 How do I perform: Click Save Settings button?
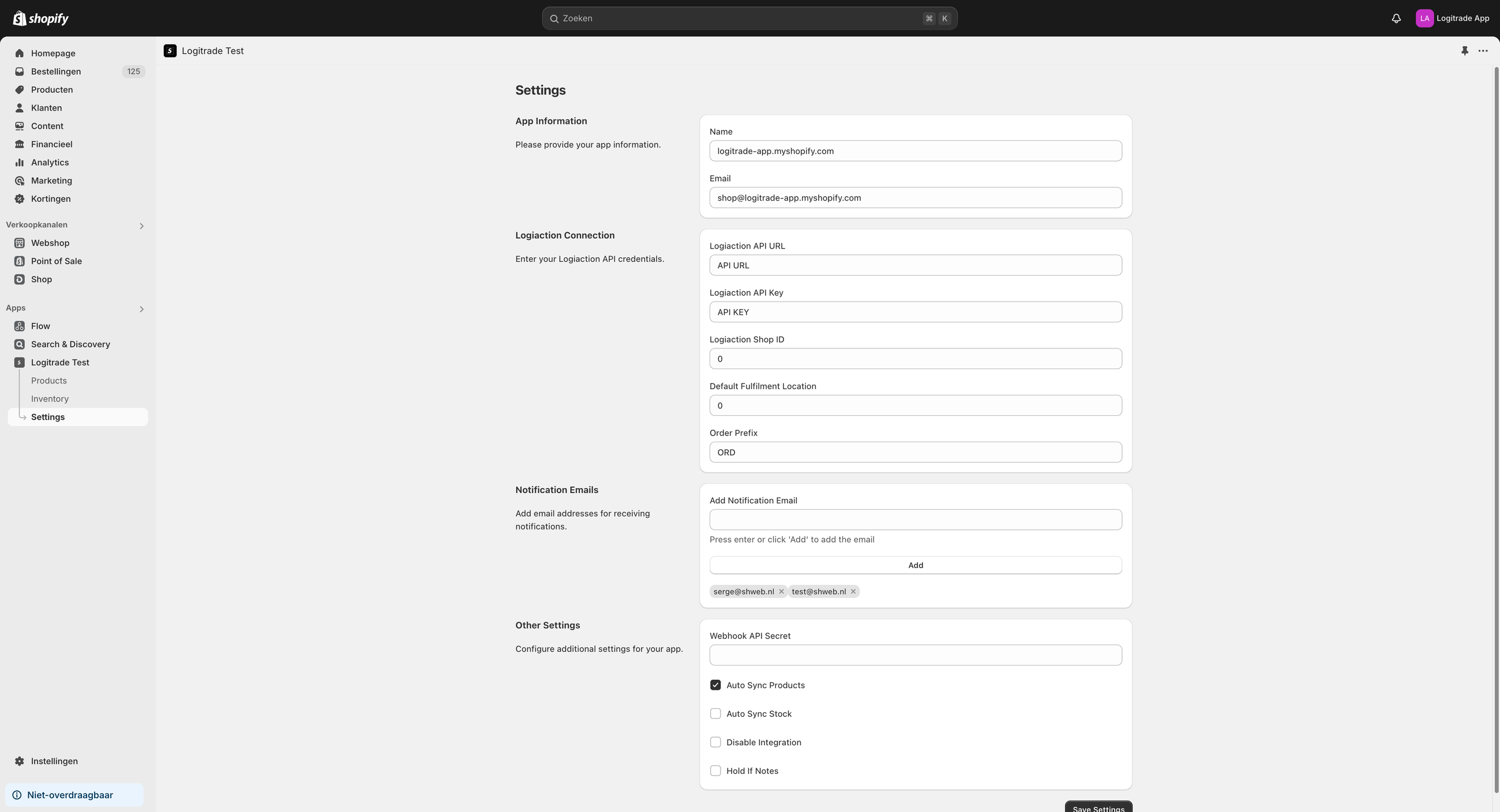tap(1098, 807)
